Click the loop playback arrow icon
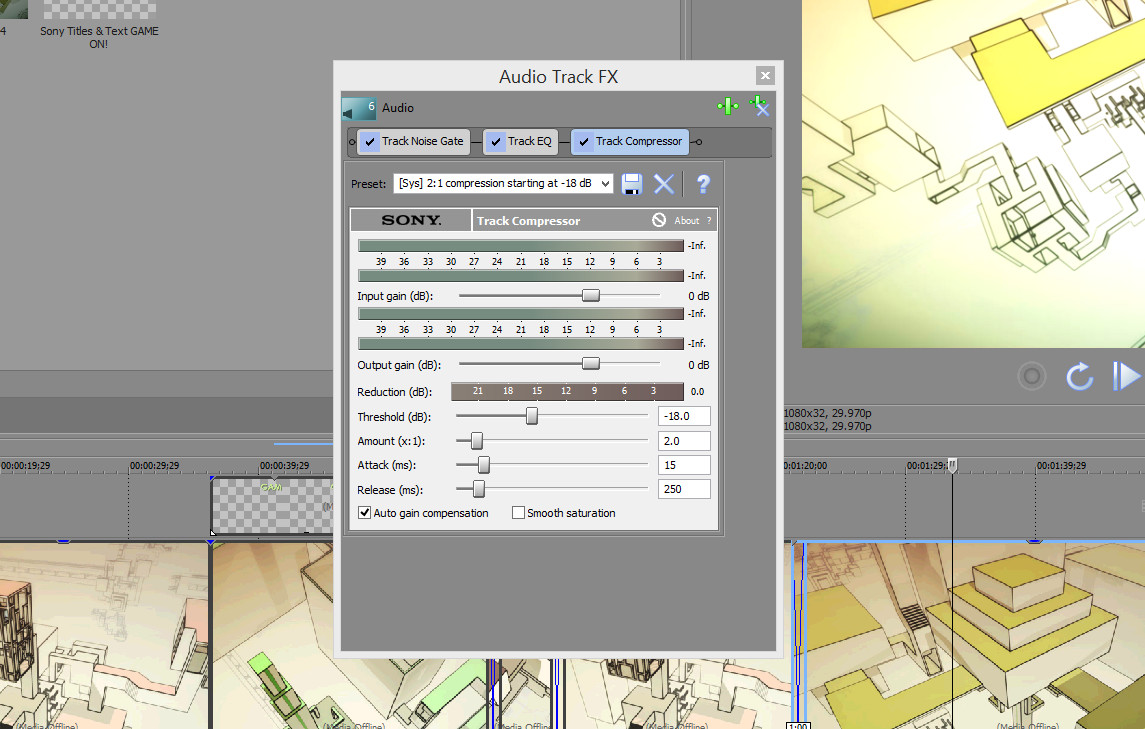This screenshot has height=729, width=1145. [1079, 376]
